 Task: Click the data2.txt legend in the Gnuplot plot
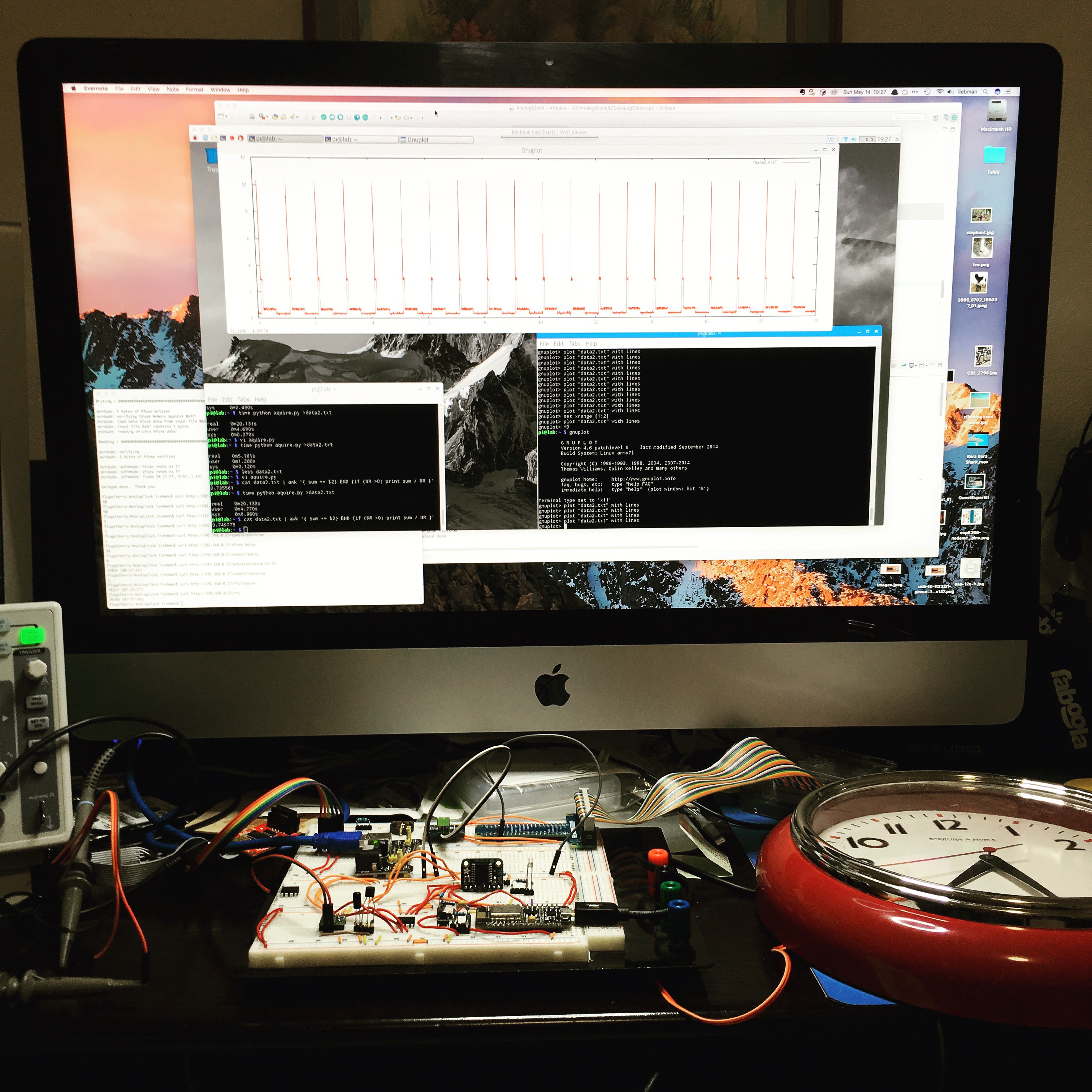[x=781, y=163]
